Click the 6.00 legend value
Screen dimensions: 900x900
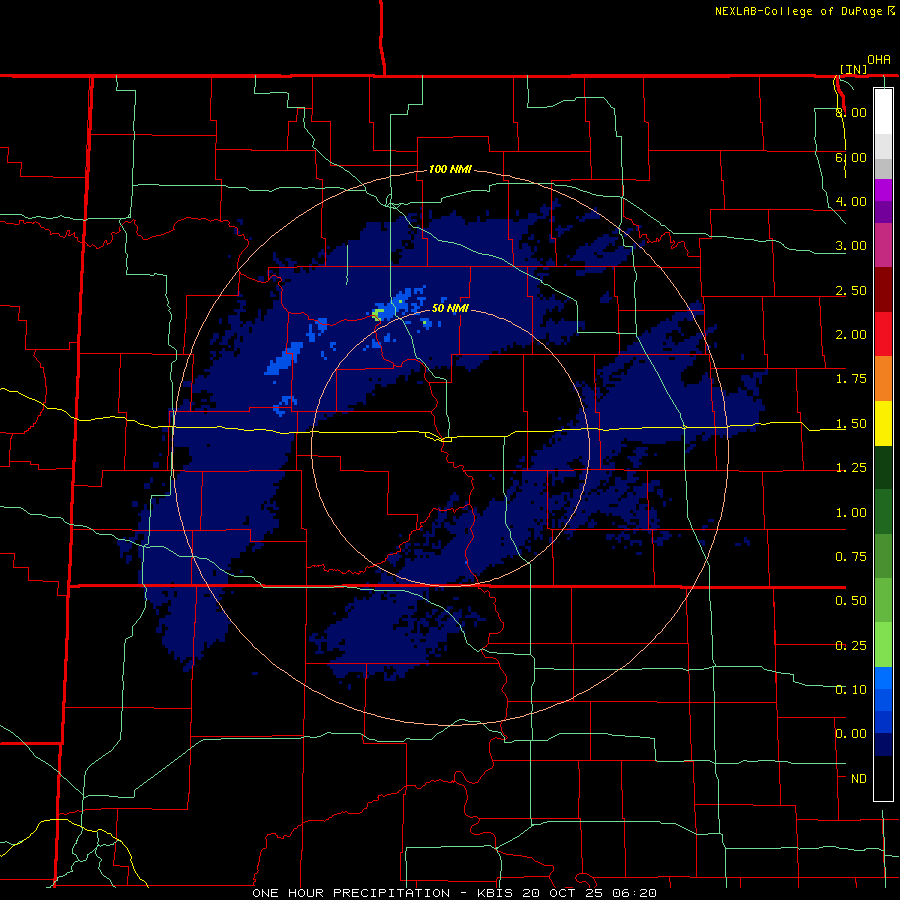851,157
